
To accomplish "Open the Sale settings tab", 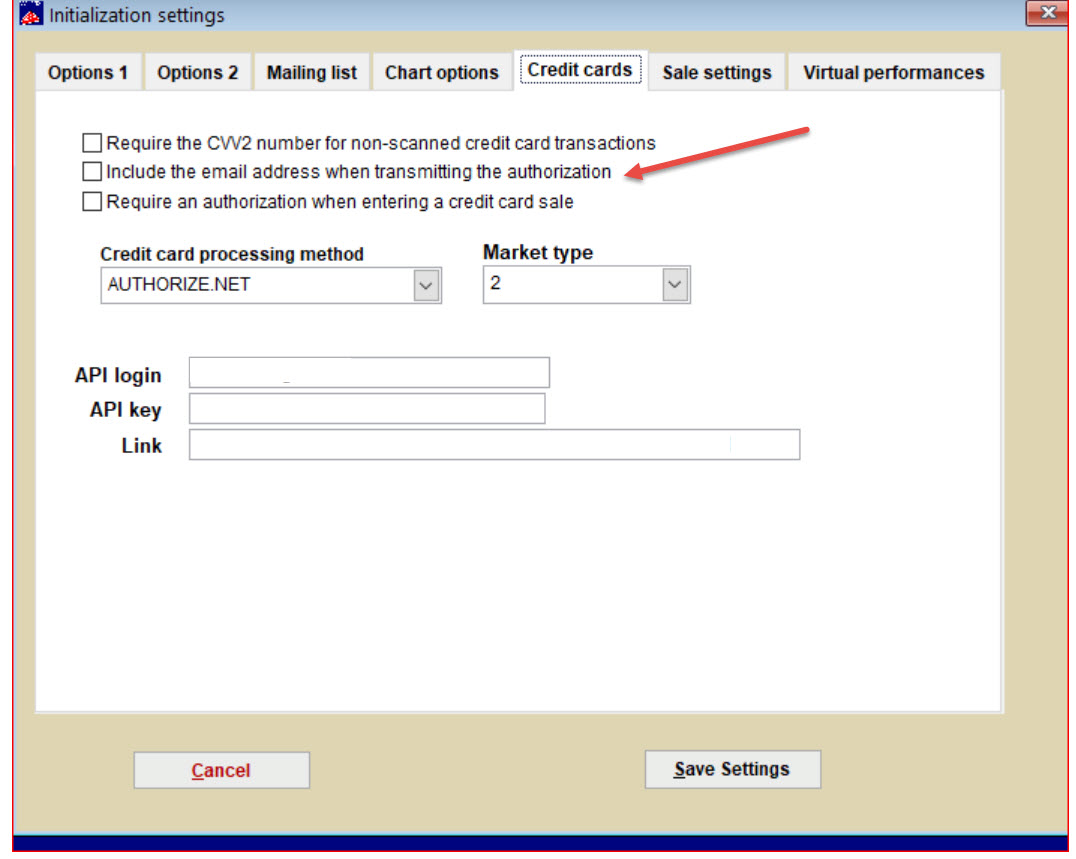I will pos(716,73).
